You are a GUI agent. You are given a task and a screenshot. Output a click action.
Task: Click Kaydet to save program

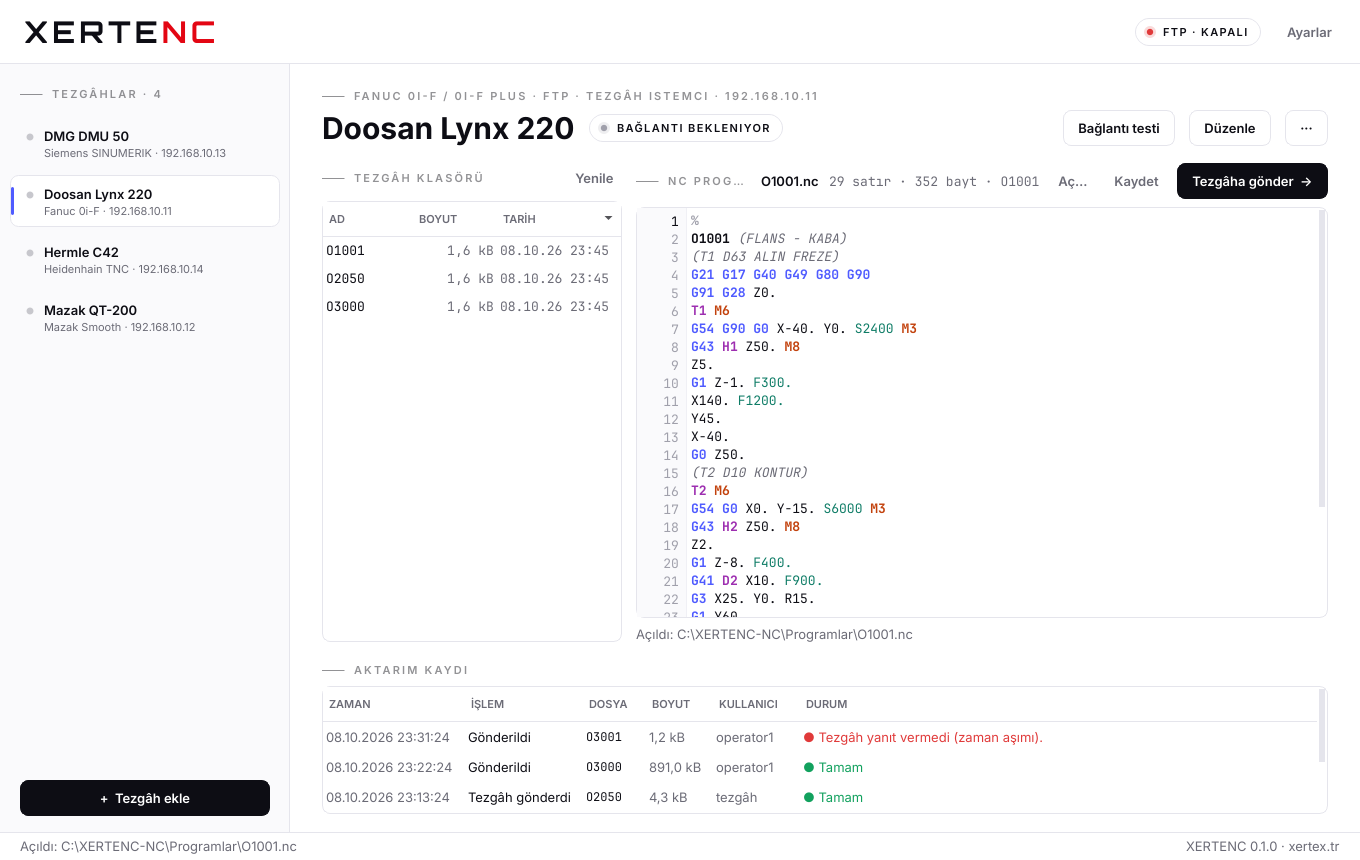coord(1136,181)
